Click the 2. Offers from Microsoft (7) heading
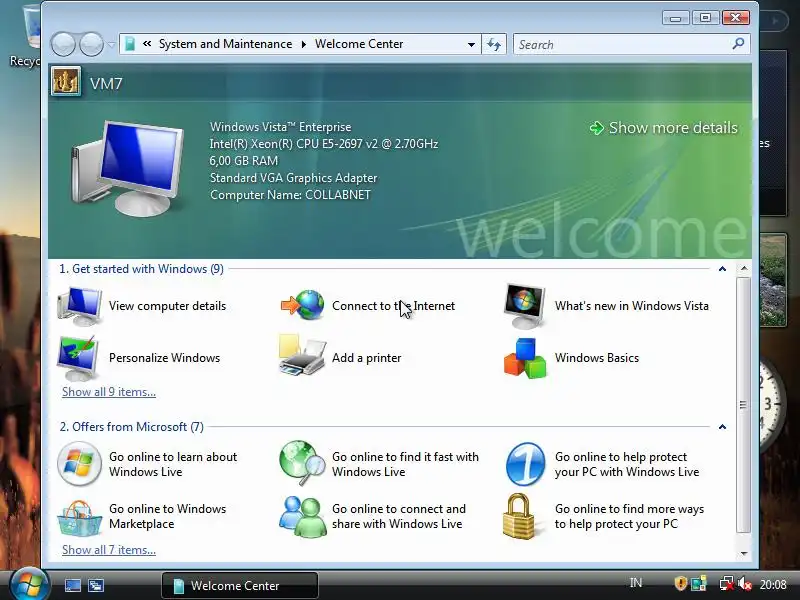 tap(132, 427)
